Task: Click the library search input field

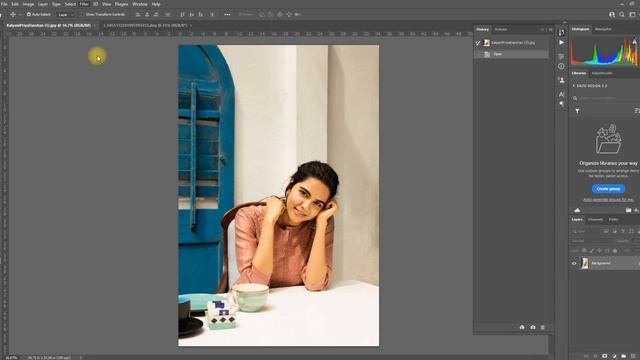Action: [605, 98]
